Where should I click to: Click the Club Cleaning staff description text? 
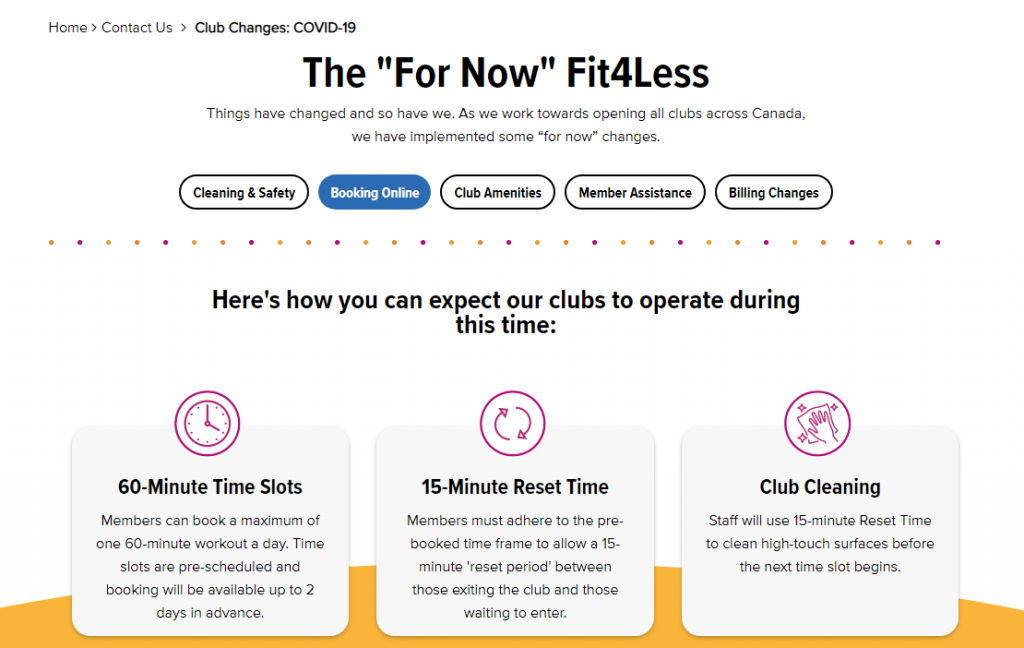tap(820, 543)
